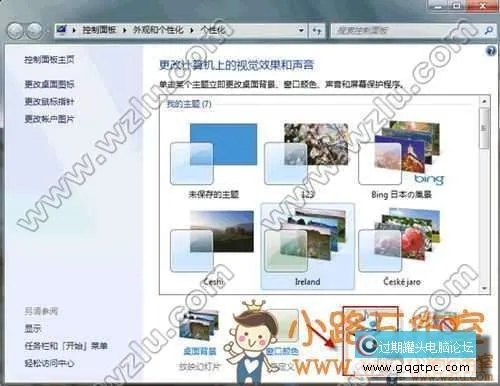The width and height of the screenshot is (500, 386).
Task: Open 轻松访问中心 link
Action: click(x=49, y=363)
